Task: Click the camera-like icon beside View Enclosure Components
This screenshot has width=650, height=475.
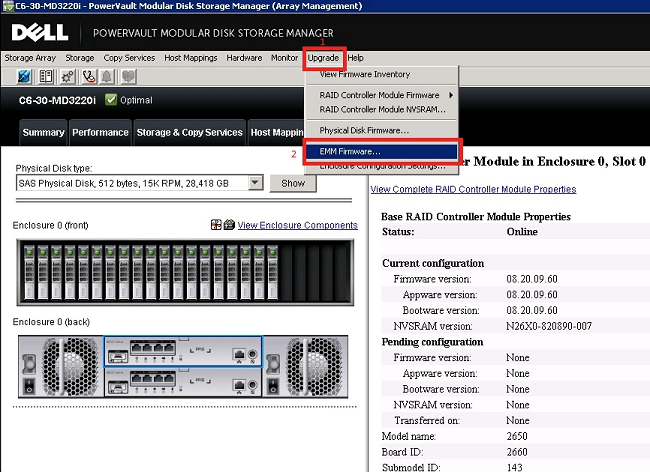Action: tap(229, 225)
